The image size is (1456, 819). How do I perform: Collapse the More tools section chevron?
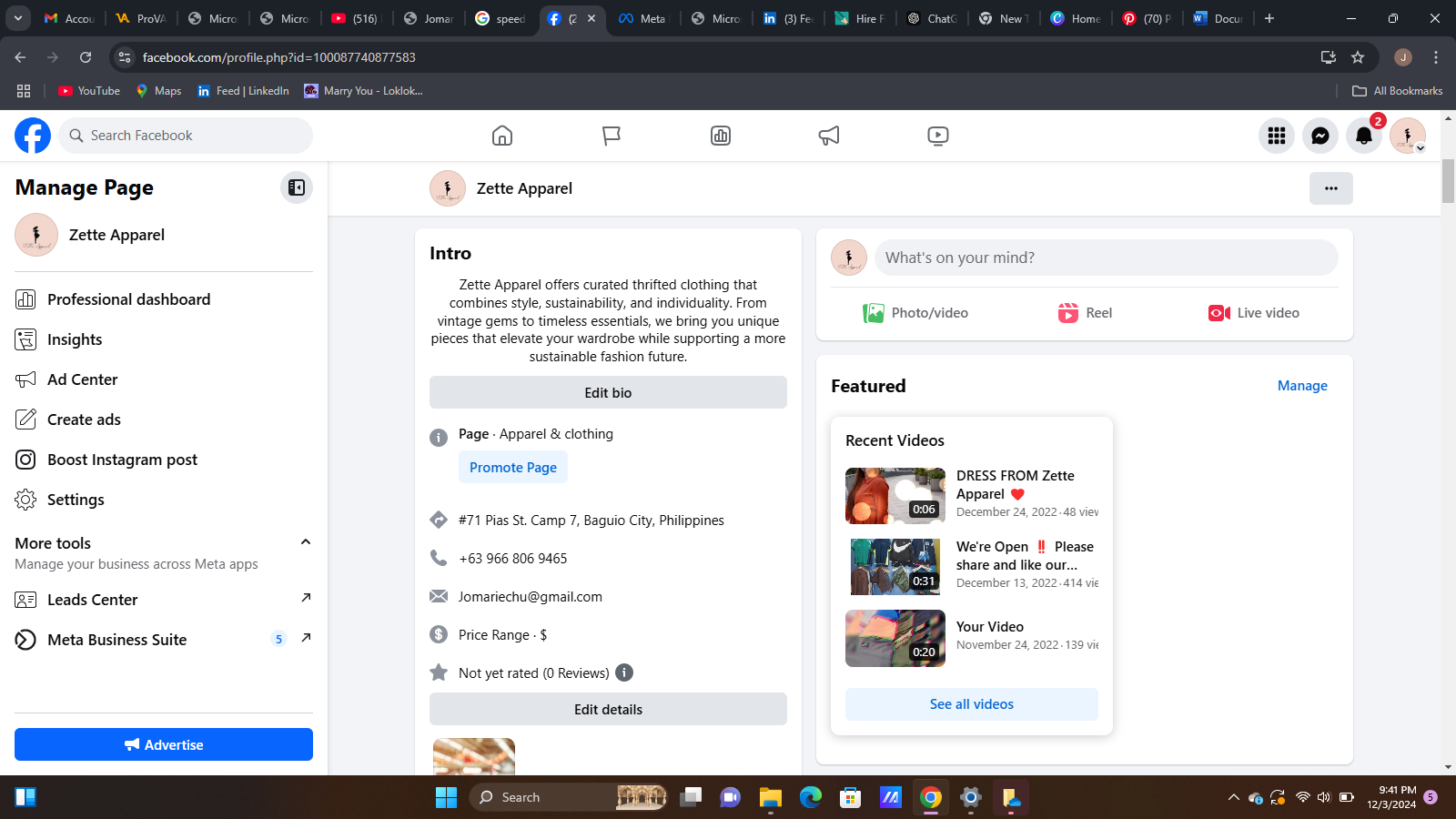click(x=306, y=542)
